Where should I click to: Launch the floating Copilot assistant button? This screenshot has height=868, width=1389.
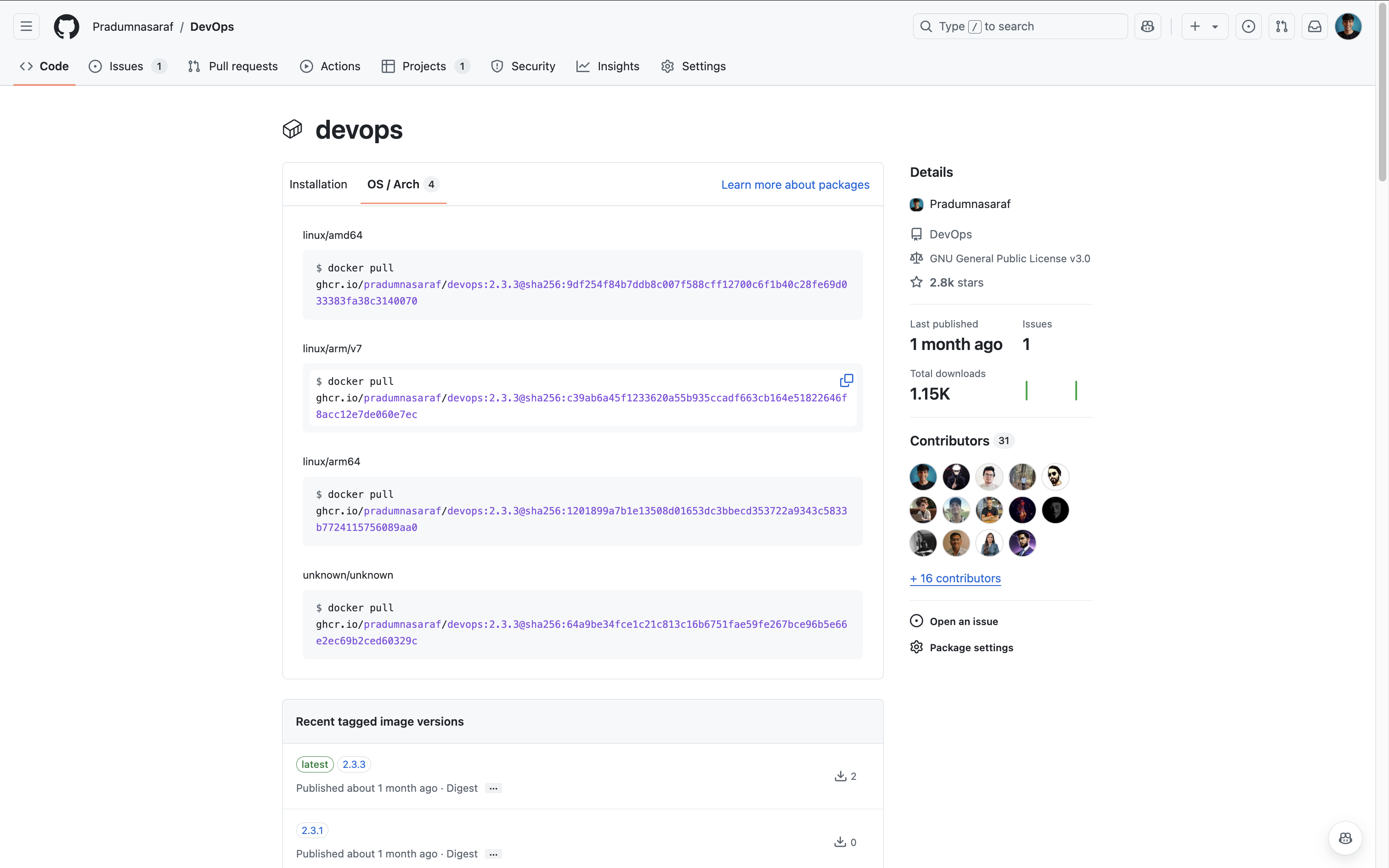tap(1345, 838)
